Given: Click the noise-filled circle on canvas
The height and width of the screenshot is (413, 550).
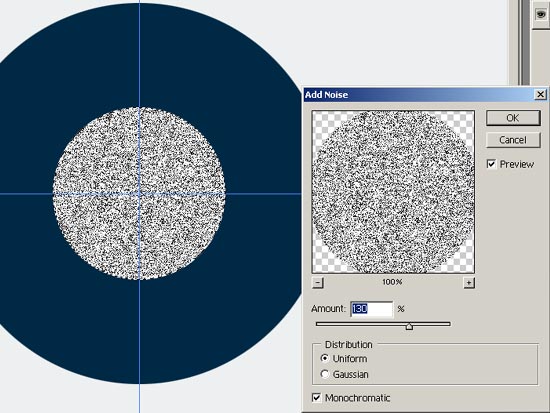Looking at the screenshot, I should [x=139, y=193].
